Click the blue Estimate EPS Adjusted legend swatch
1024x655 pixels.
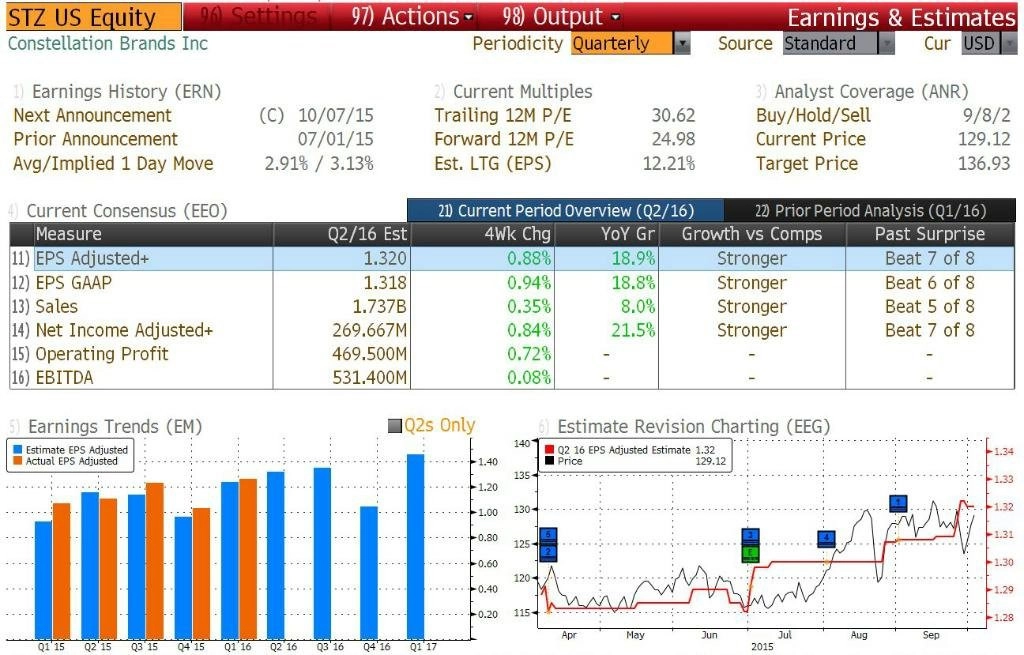18,450
